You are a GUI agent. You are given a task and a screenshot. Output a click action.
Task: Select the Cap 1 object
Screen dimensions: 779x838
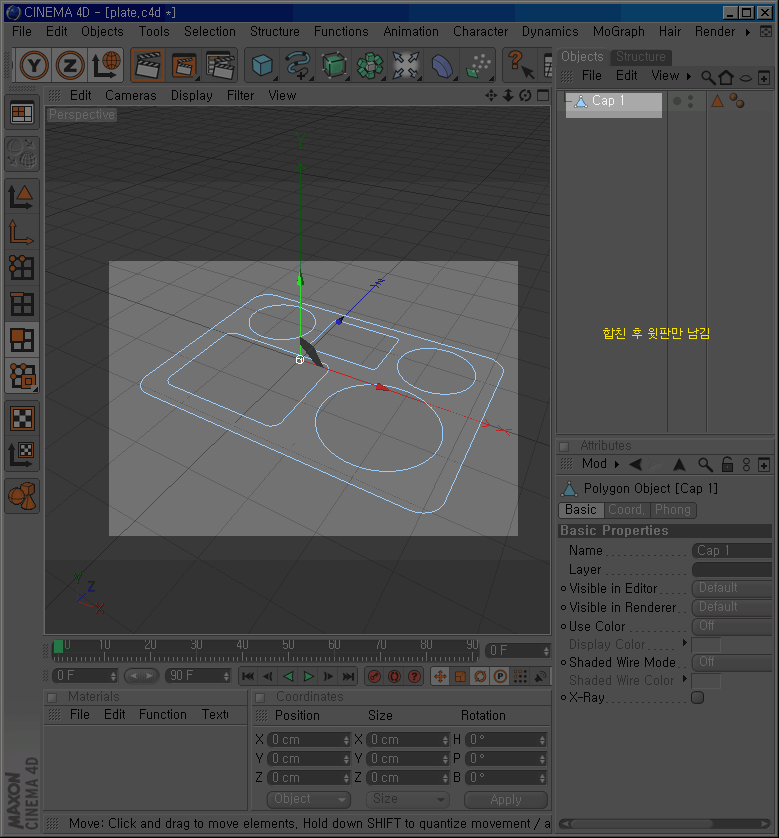(x=607, y=100)
